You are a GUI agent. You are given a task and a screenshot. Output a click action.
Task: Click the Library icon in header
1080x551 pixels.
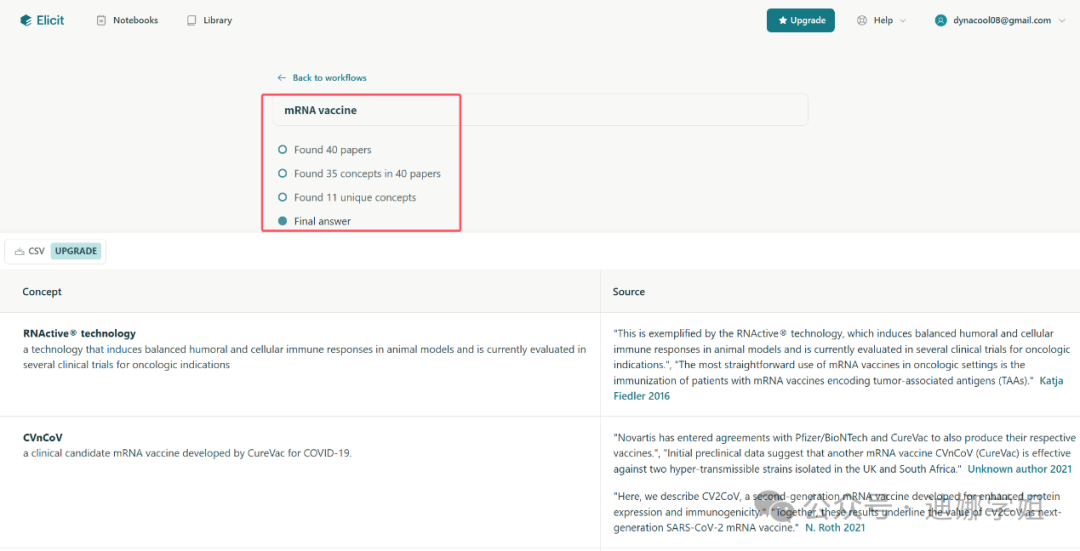pyautogui.click(x=191, y=21)
